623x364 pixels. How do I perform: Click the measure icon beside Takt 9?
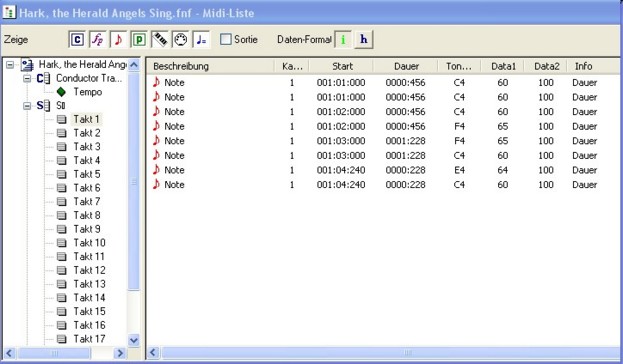pos(62,229)
